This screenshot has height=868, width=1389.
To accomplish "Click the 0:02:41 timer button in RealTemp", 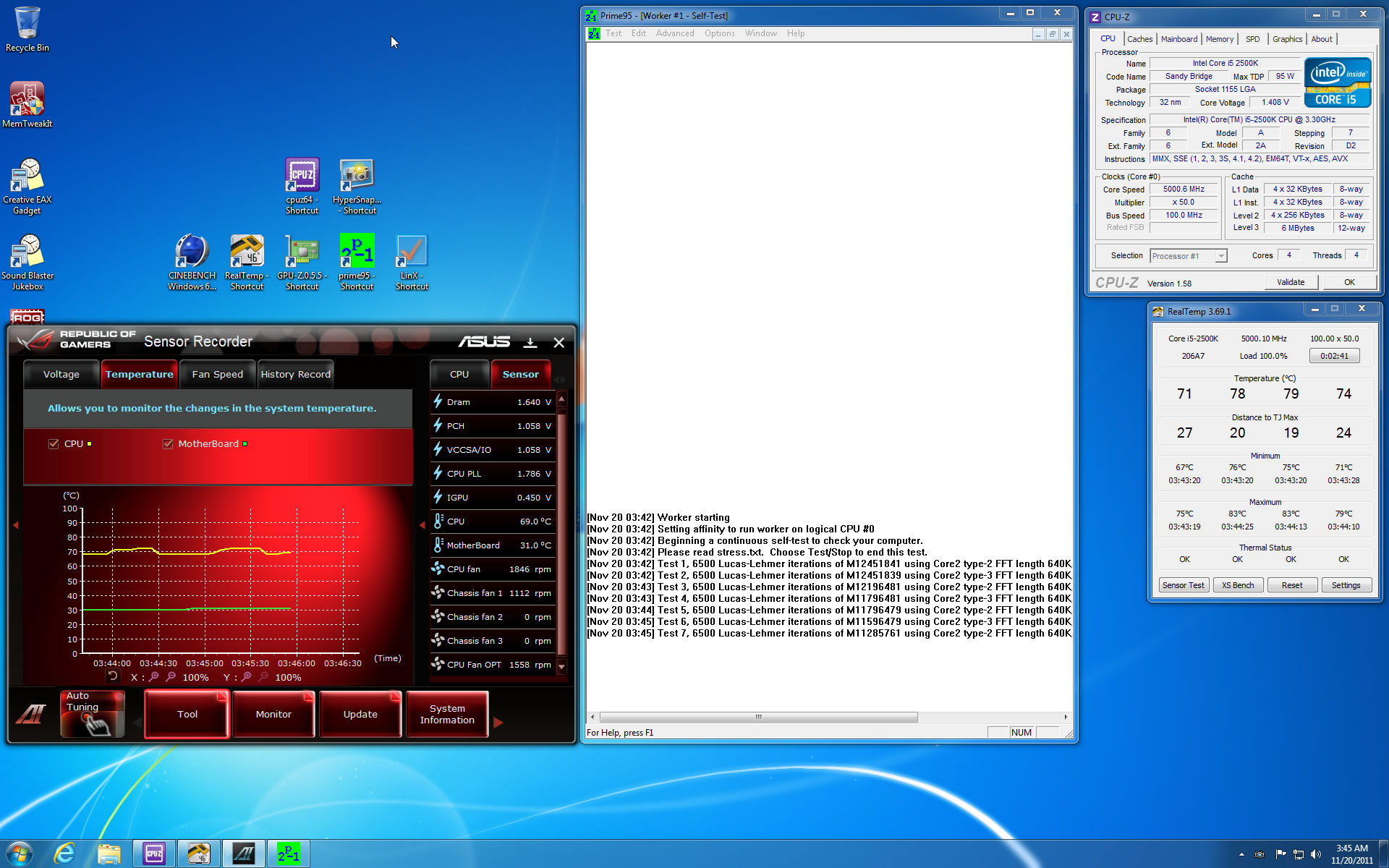I will (x=1334, y=356).
